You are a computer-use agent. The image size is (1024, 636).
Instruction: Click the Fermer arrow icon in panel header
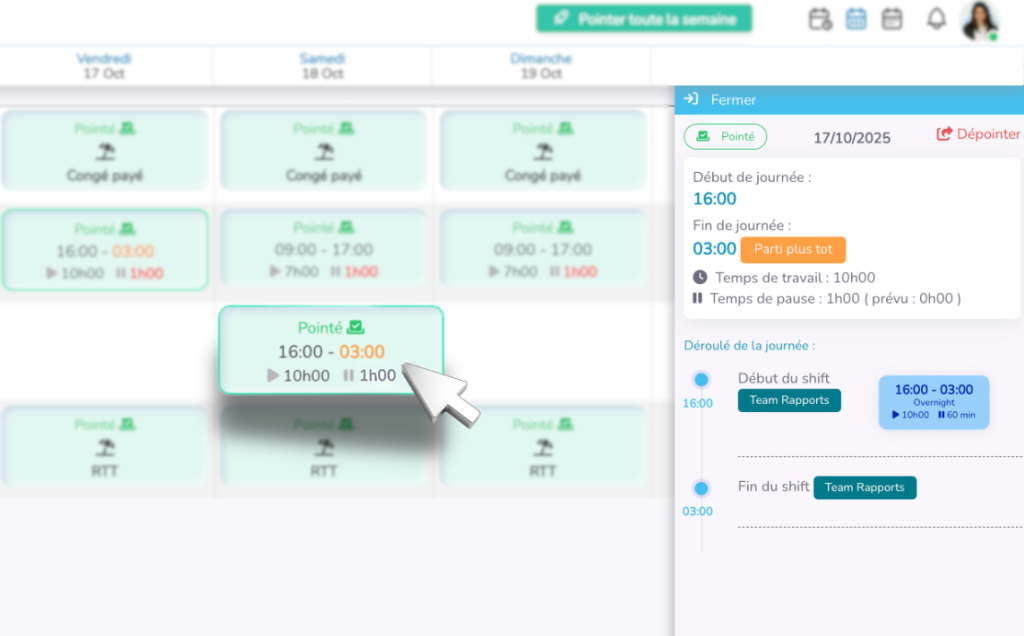tap(691, 100)
